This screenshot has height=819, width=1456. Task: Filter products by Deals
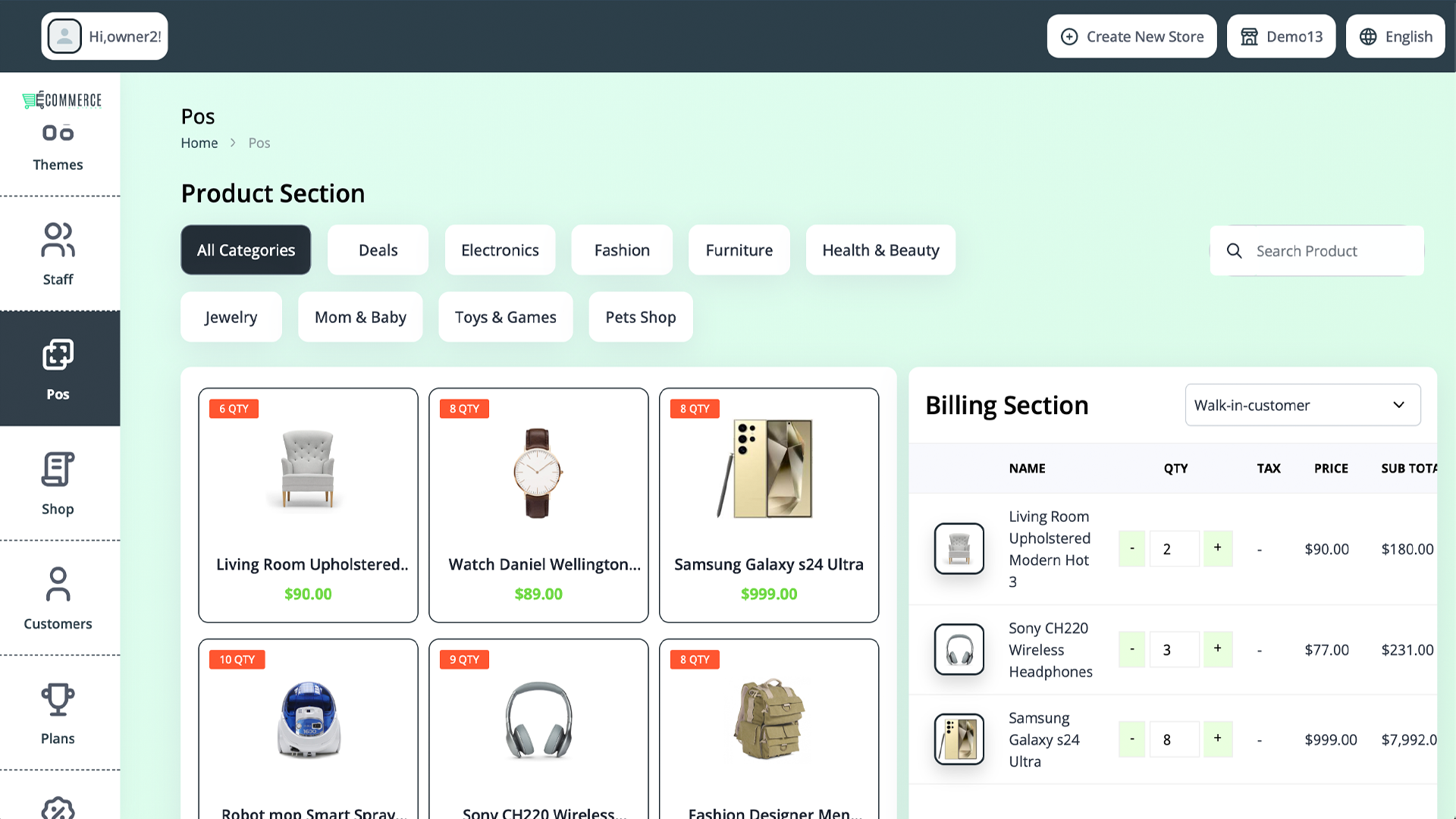point(378,250)
